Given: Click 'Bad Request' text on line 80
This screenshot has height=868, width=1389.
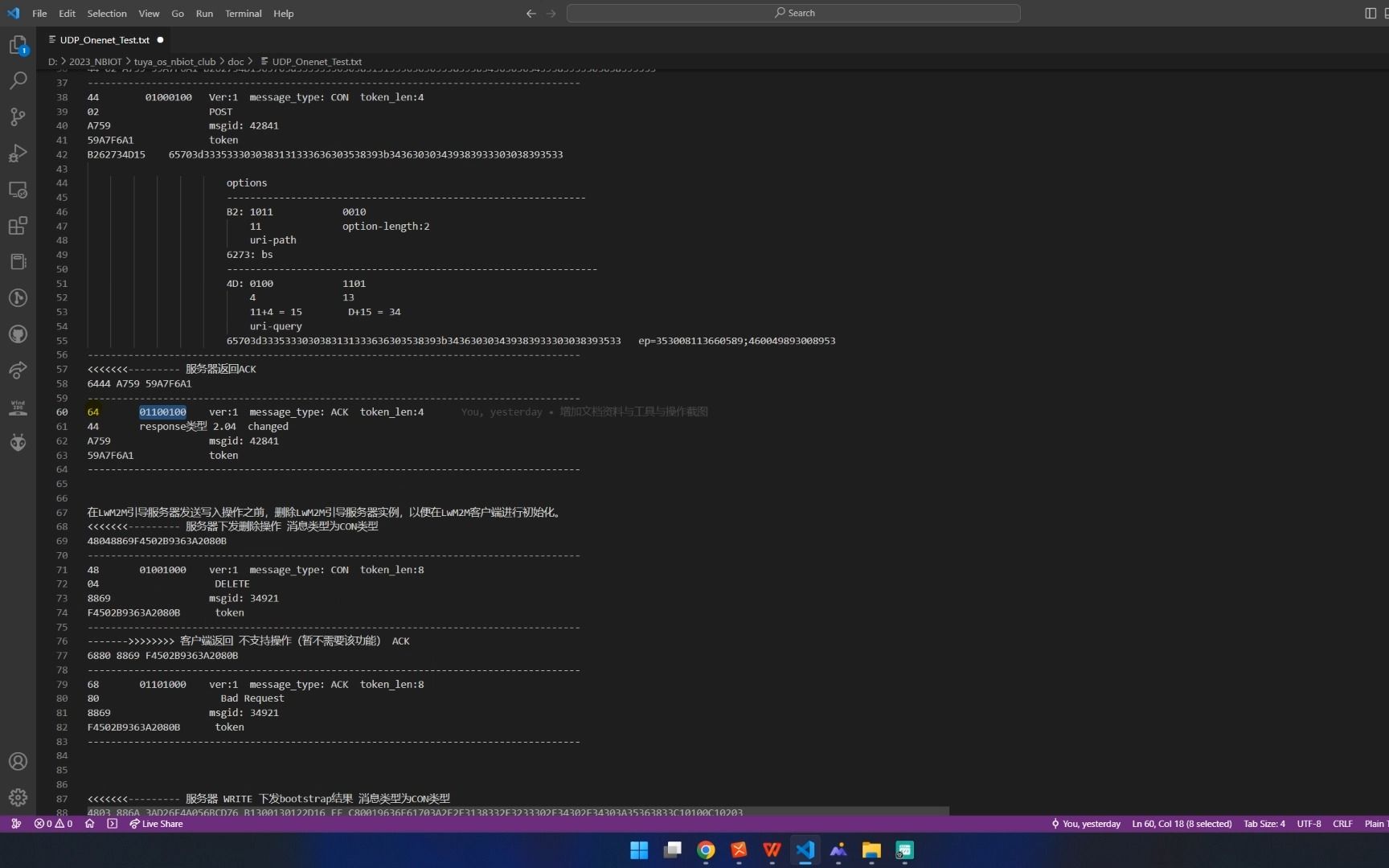Looking at the screenshot, I should pyautogui.click(x=252, y=698).
